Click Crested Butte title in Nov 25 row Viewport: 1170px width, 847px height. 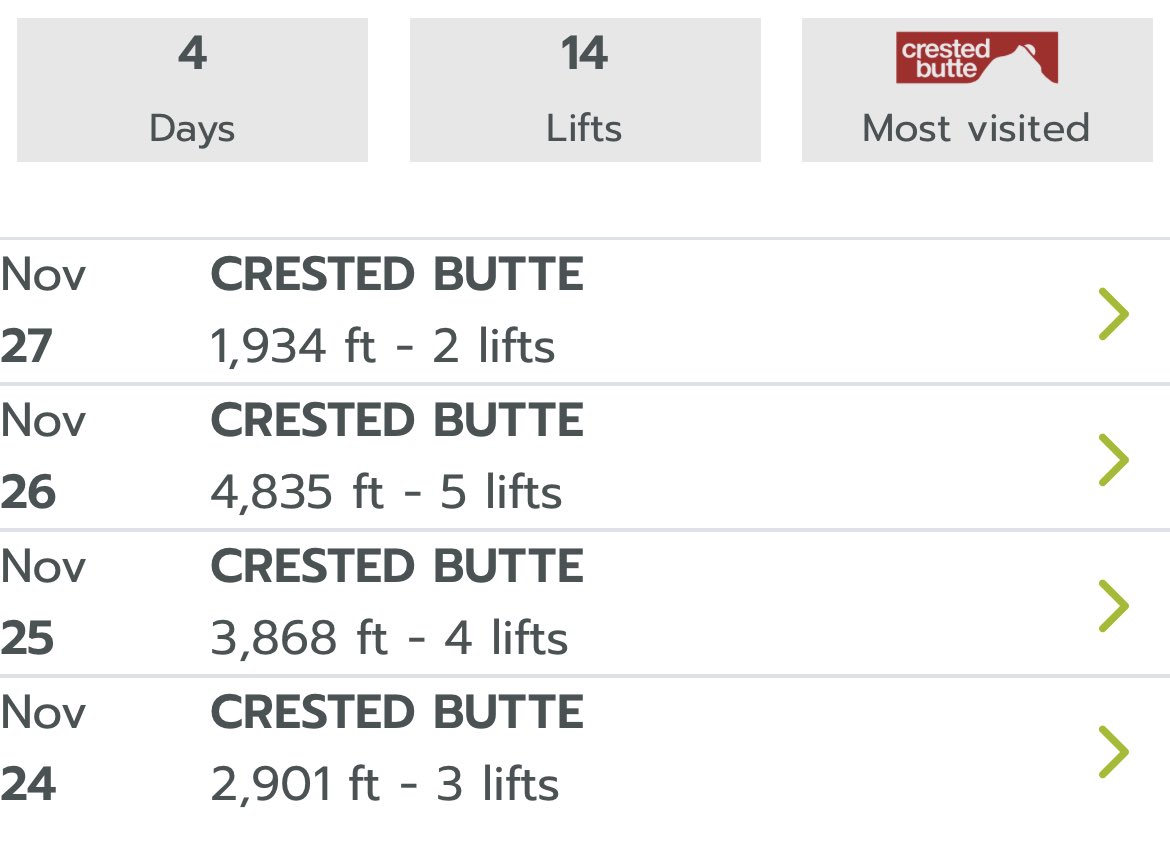397,566
